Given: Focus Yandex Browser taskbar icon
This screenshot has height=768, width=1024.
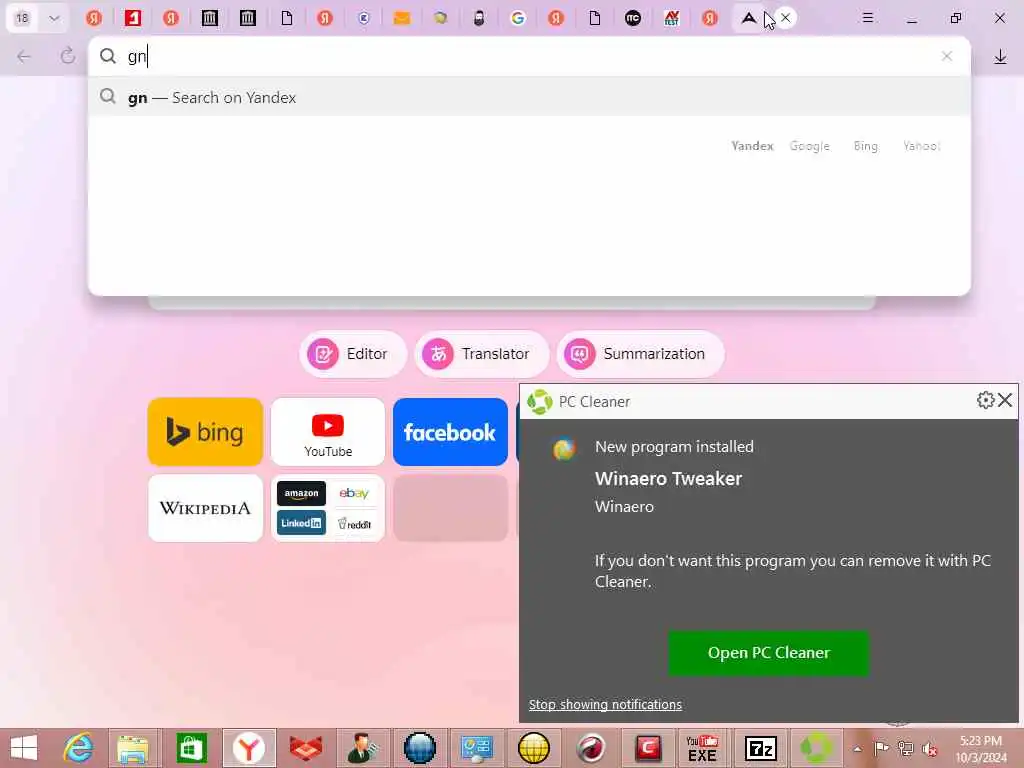Looking at the screenshot, I should (x=248, y=748).
